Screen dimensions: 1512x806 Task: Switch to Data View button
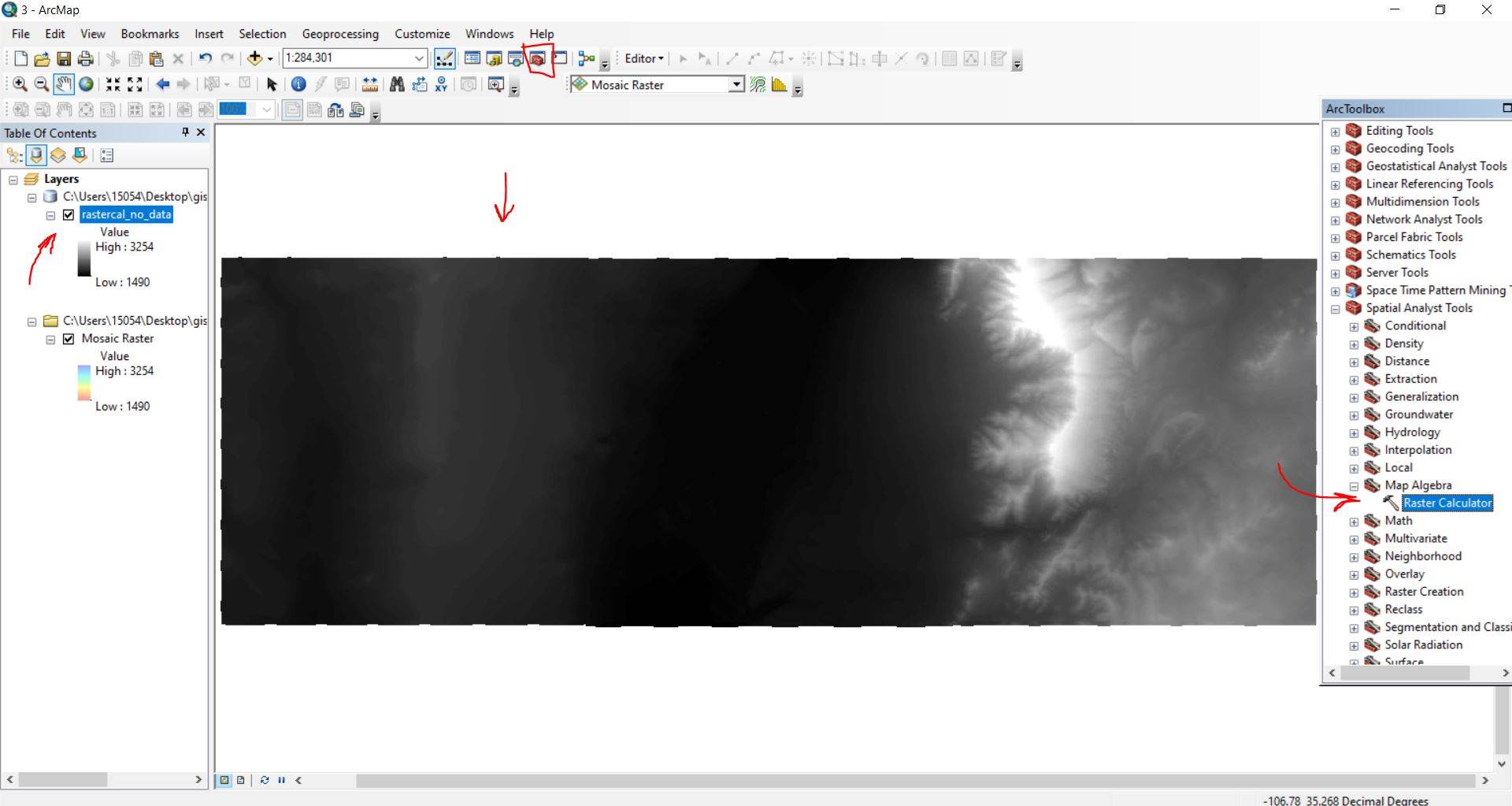click(x=224, y=780)
